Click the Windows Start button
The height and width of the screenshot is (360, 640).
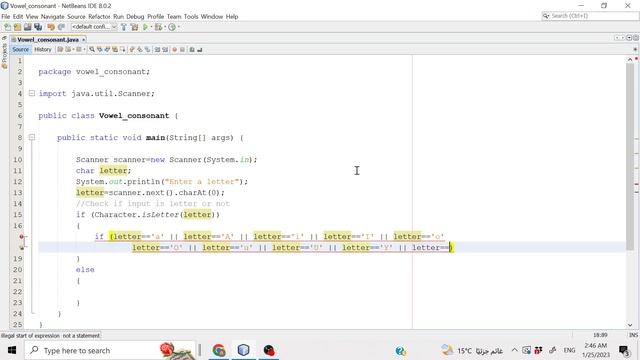tap(12, 350)
